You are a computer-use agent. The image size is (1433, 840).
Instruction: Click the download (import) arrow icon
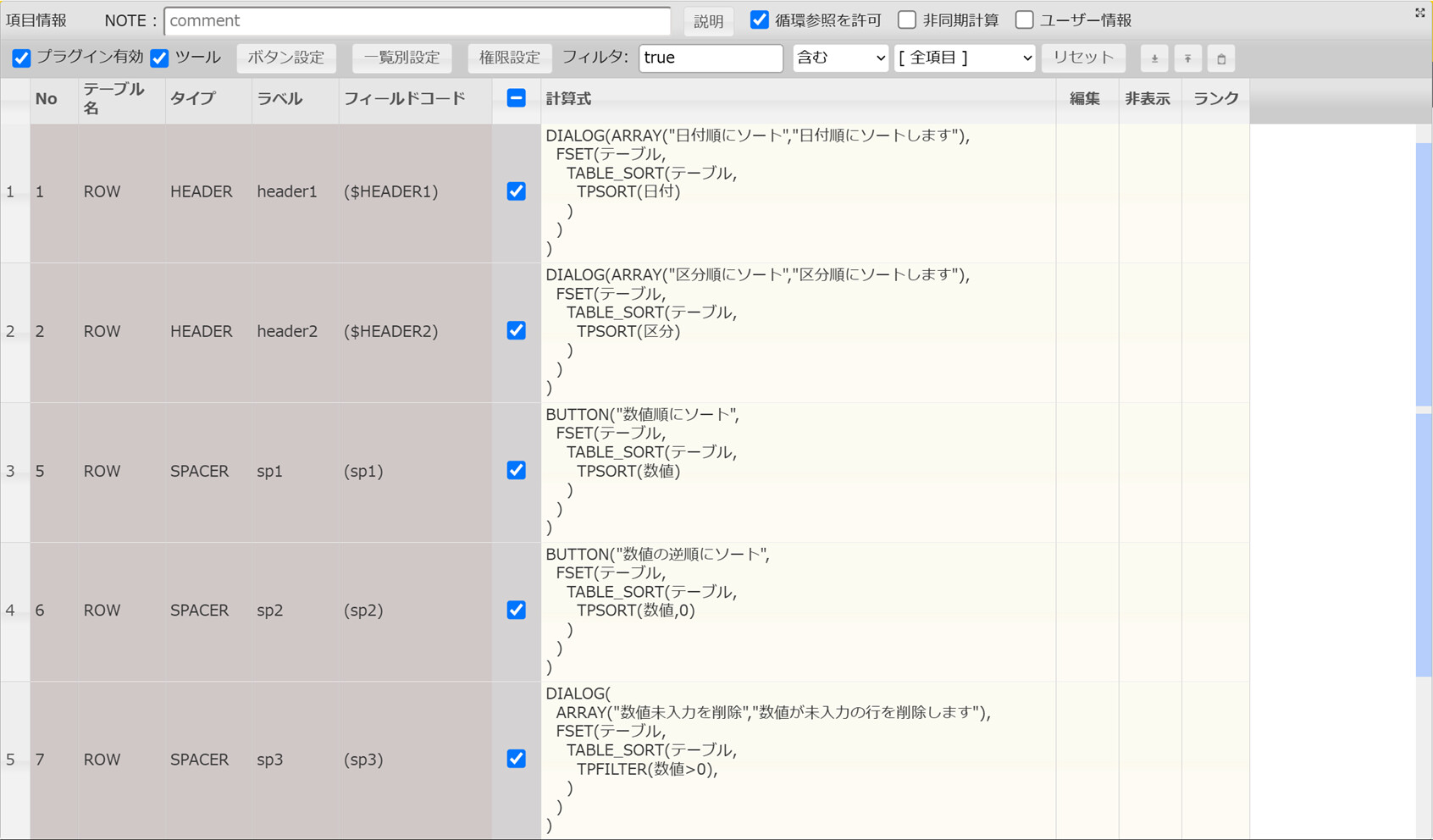1154,58
